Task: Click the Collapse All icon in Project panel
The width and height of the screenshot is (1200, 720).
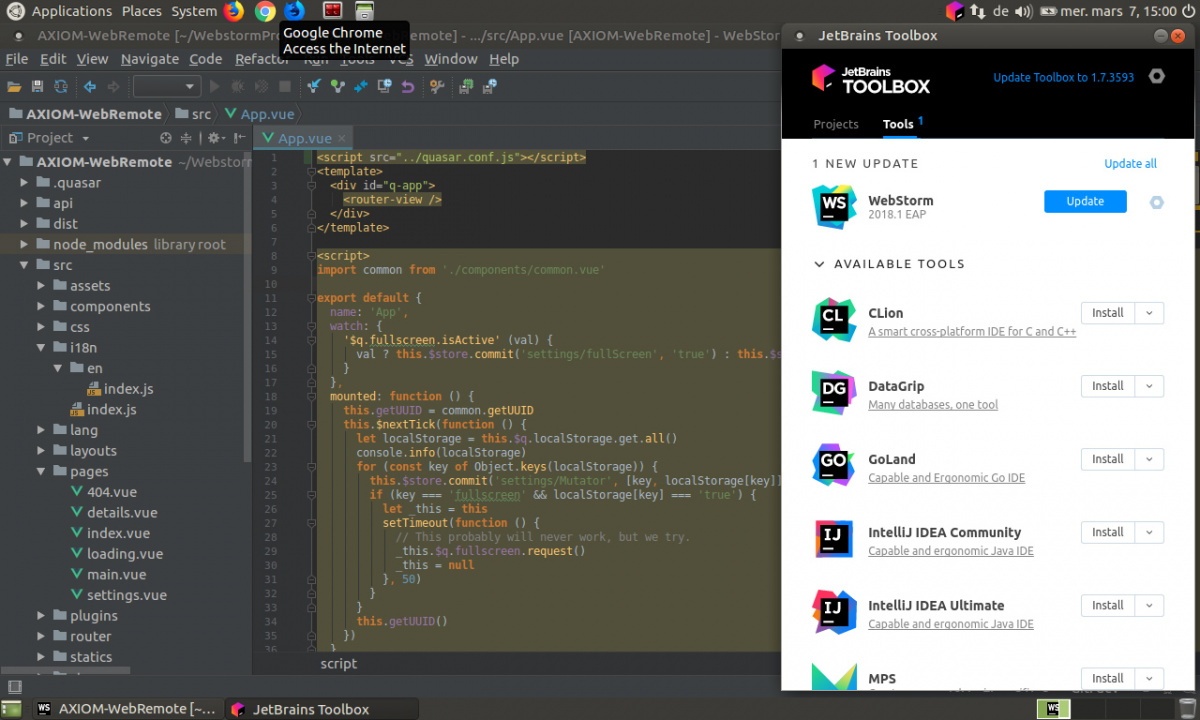Action: [x=186, y=138]
